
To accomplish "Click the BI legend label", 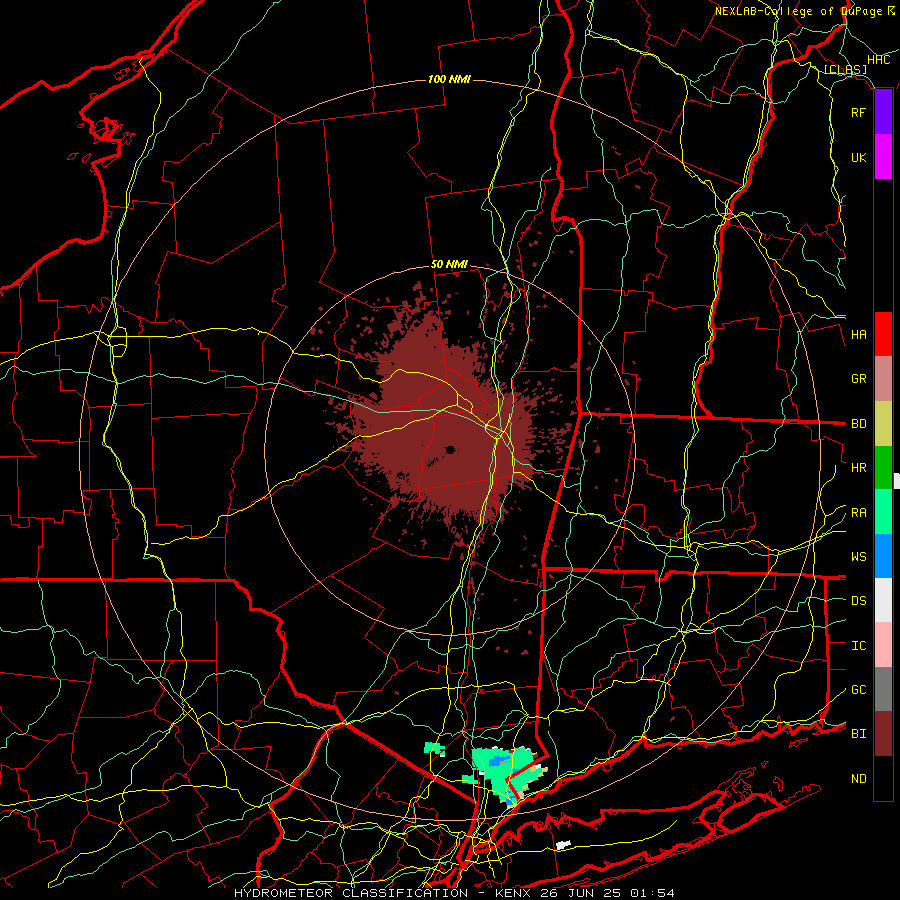I will click(858, 734).
